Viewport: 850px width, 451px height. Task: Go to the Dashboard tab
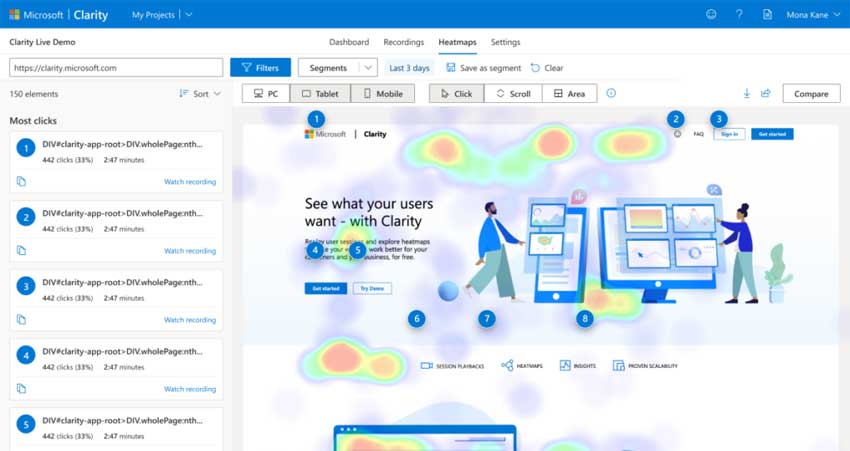click(x=349, y=42)
